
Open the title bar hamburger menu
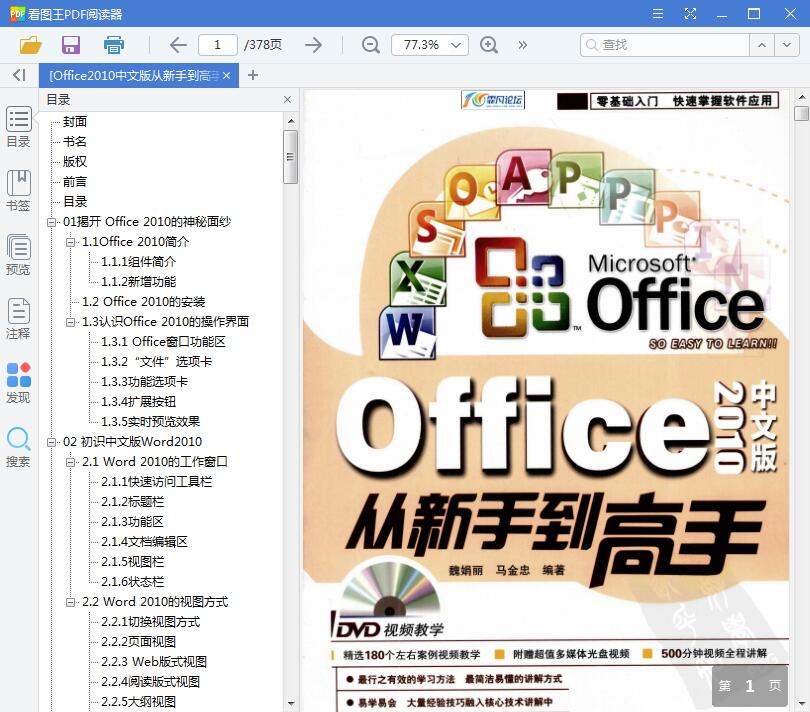tap(658, 13)
